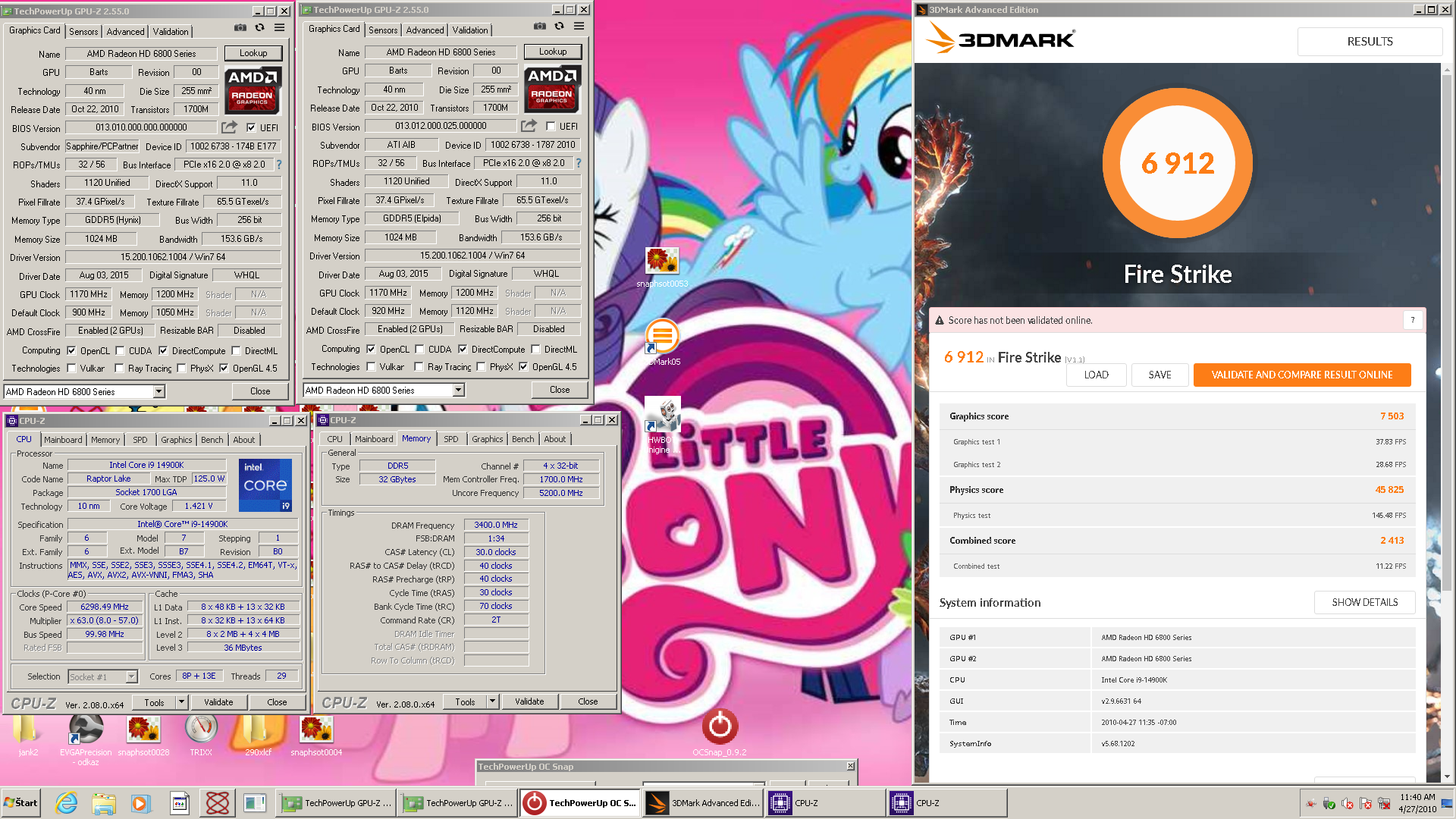Switch to Advanced tab in right GPU-Z

click(x=425, y=30)
